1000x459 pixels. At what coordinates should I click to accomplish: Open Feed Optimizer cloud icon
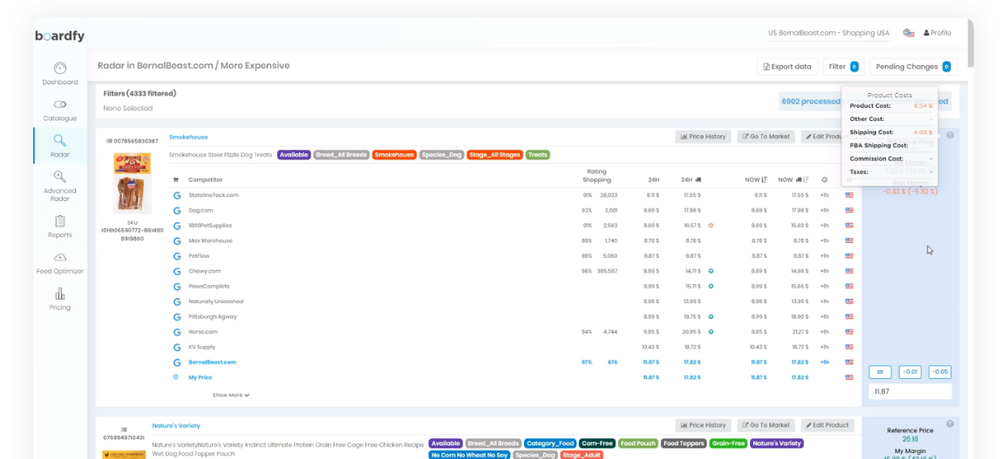[x=60, y=257]
